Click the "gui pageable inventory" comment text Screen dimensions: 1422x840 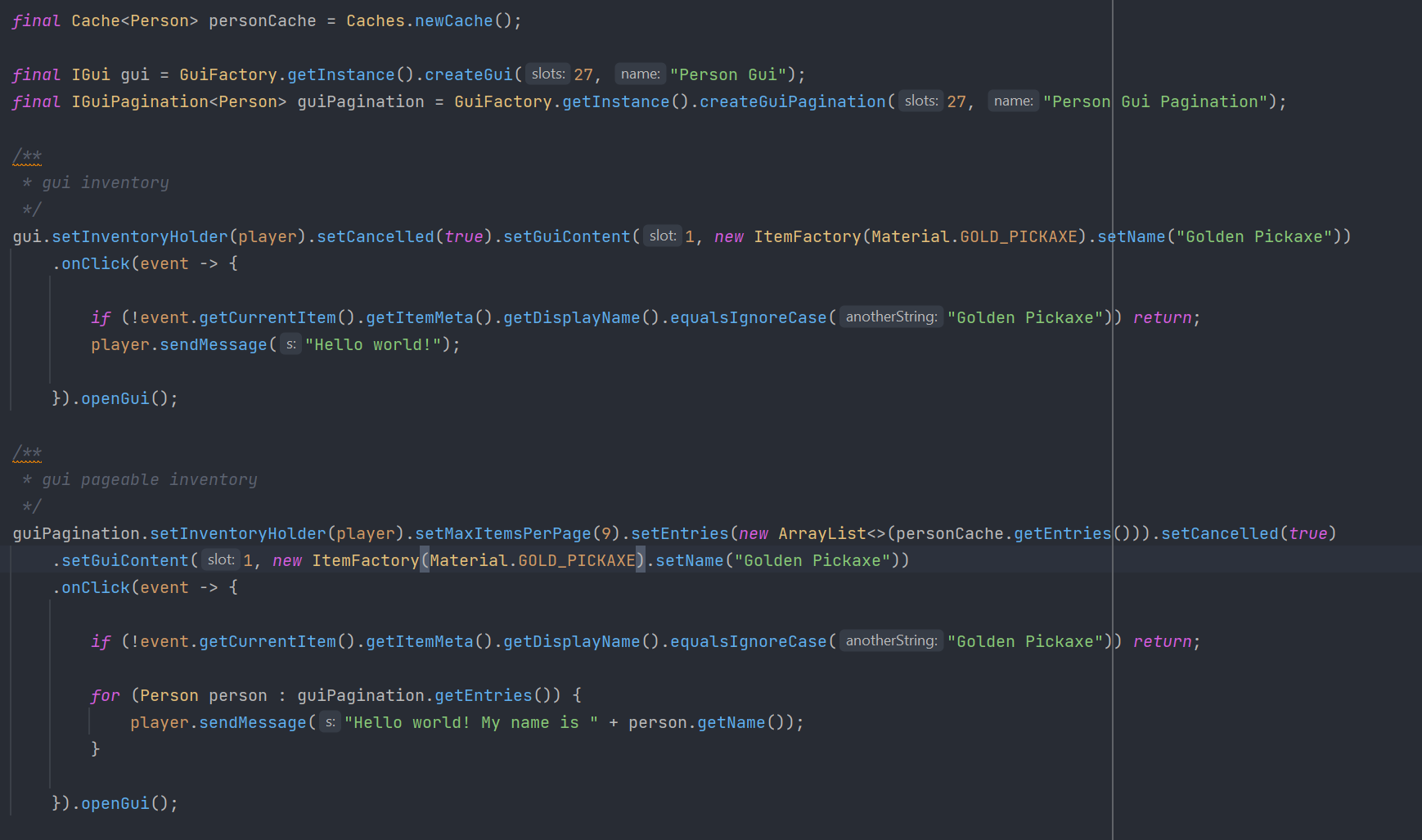click(150, 479)
